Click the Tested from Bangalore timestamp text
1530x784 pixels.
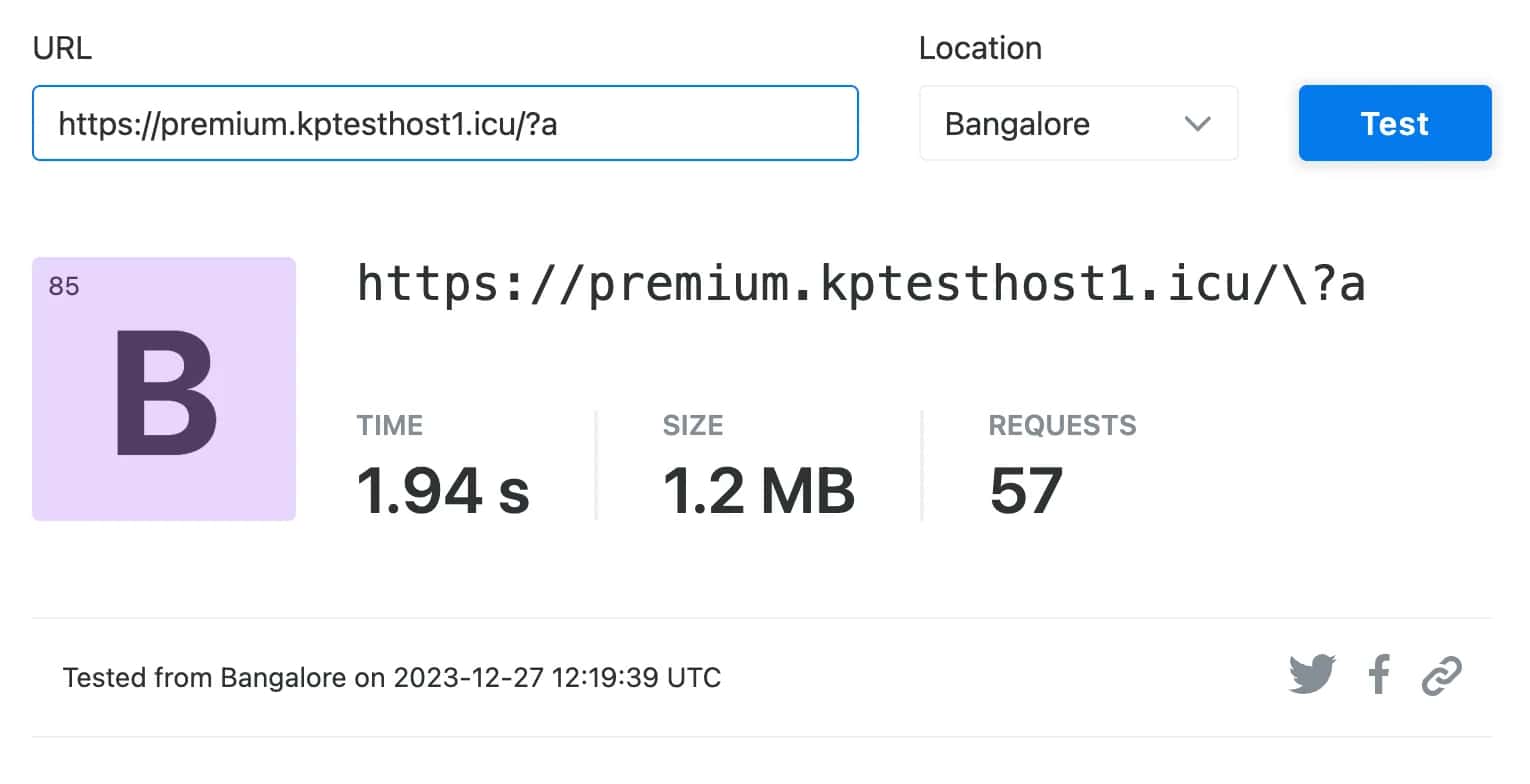392,678
